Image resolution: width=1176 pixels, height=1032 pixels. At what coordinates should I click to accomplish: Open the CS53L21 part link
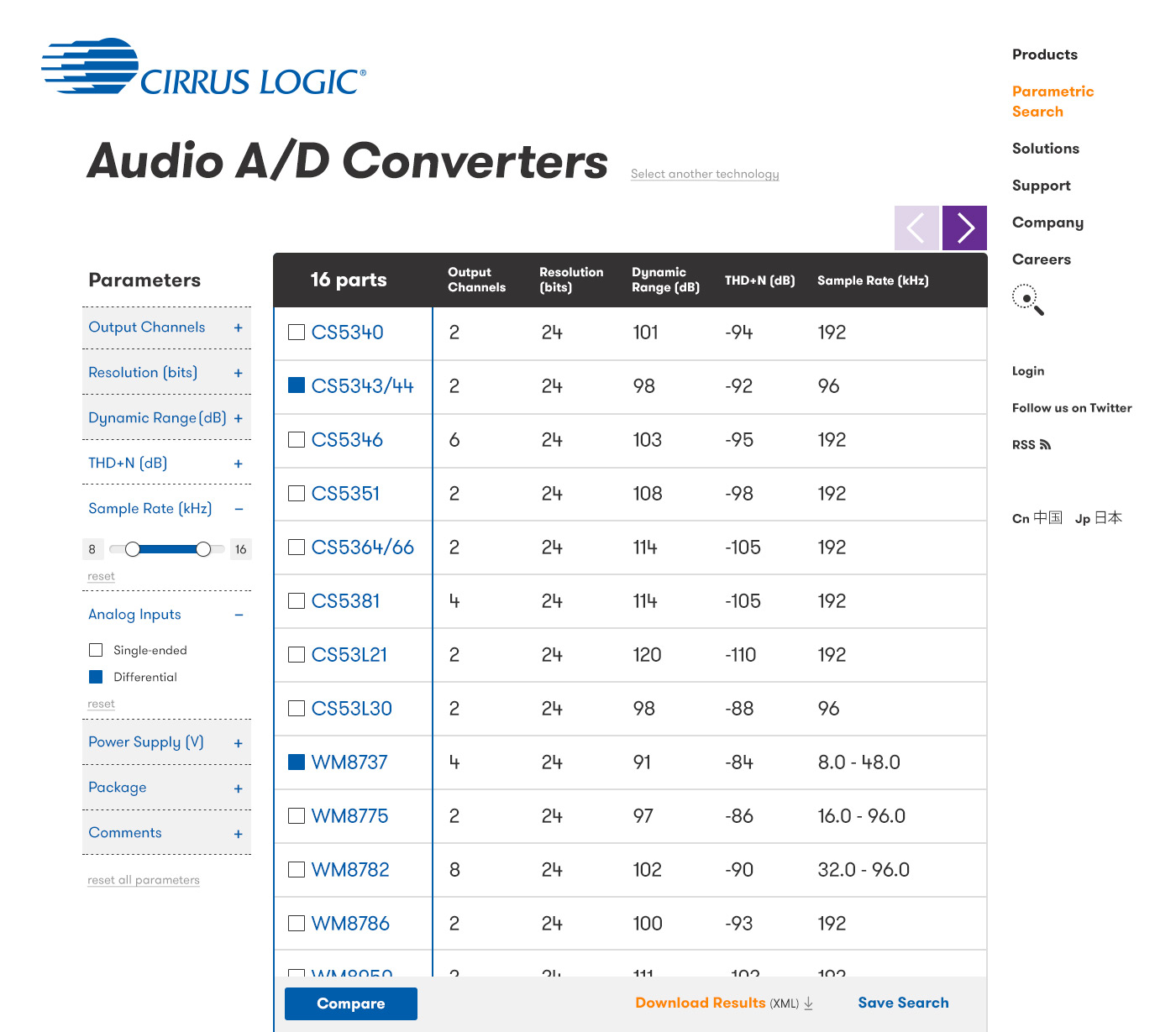click(x=349, y=655)
